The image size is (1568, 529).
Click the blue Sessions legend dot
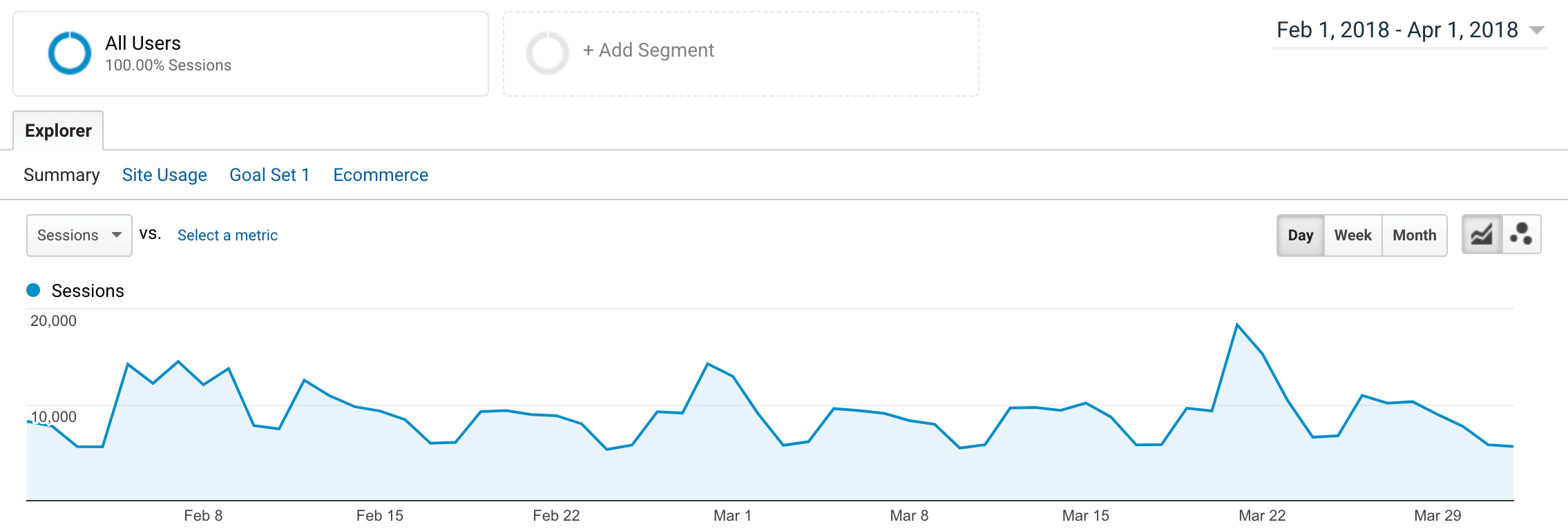[33, 290]
